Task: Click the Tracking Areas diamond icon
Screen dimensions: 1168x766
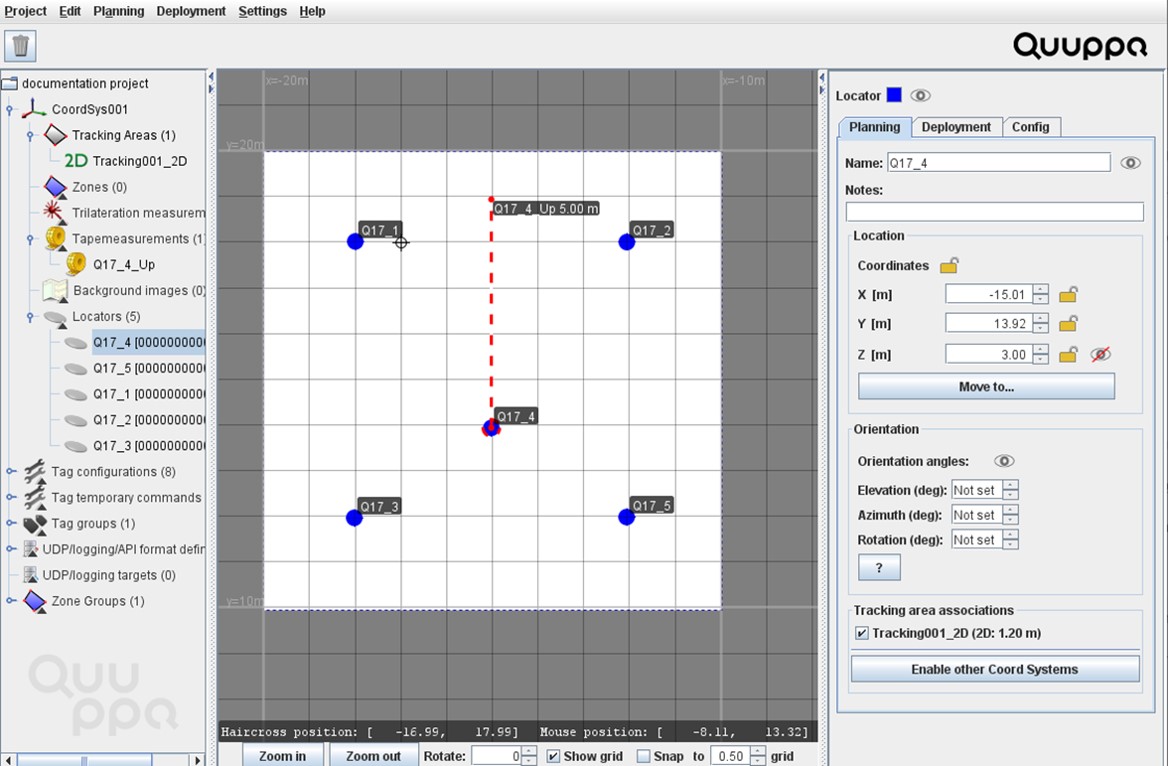Action: tap(55, 135)
